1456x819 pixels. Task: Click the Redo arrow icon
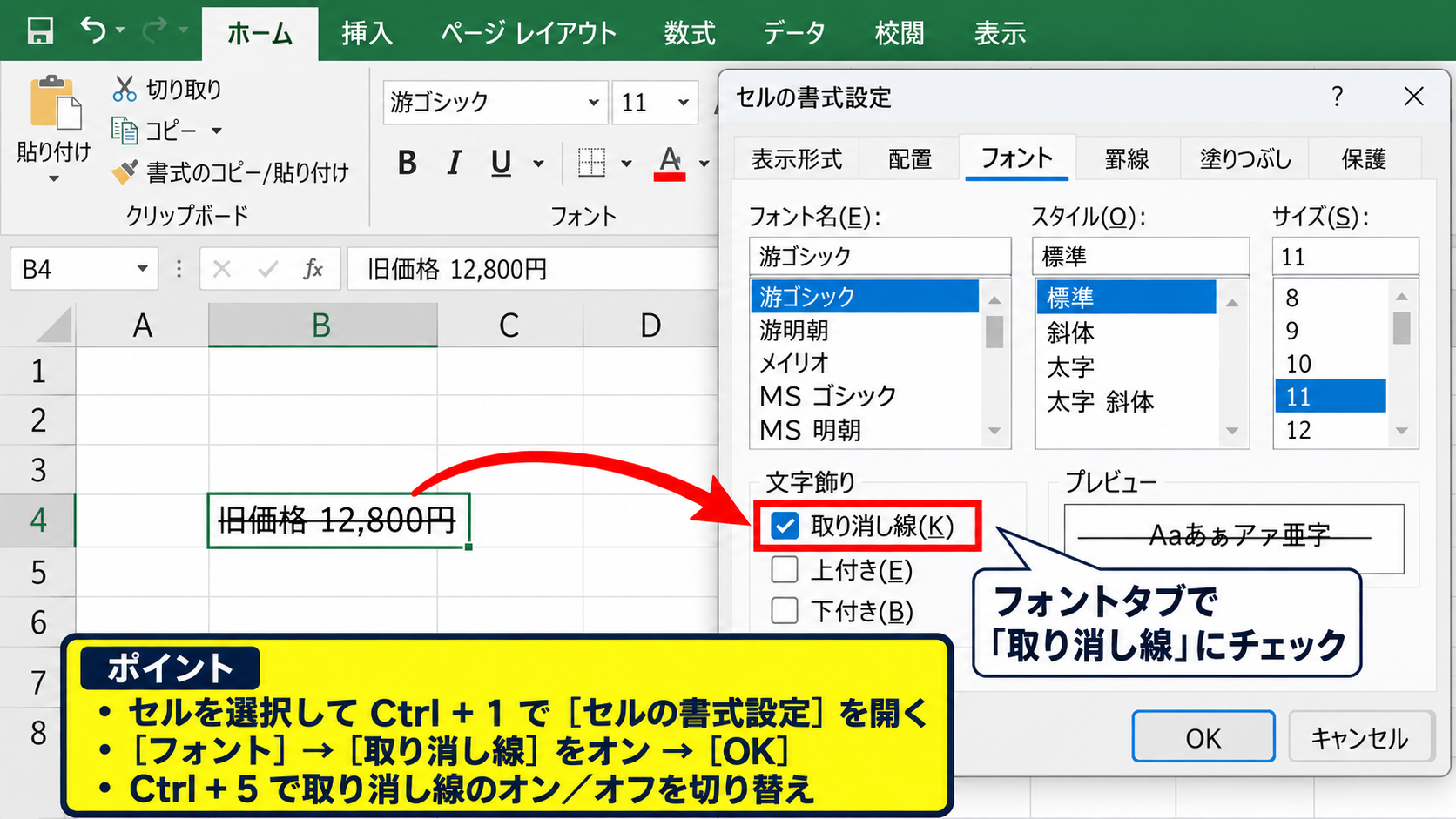(155, 30)
